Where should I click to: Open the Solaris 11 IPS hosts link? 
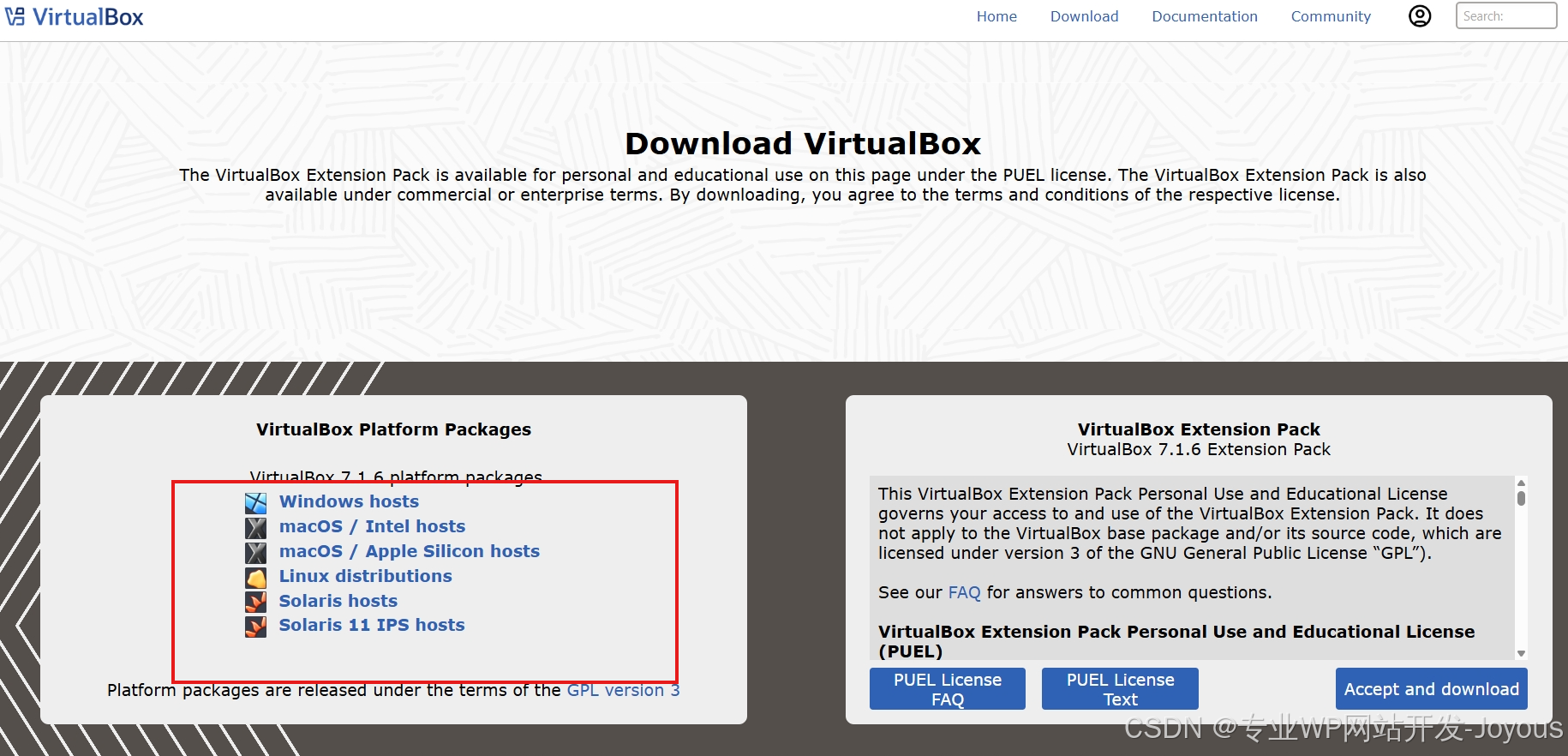pos(372,625)
